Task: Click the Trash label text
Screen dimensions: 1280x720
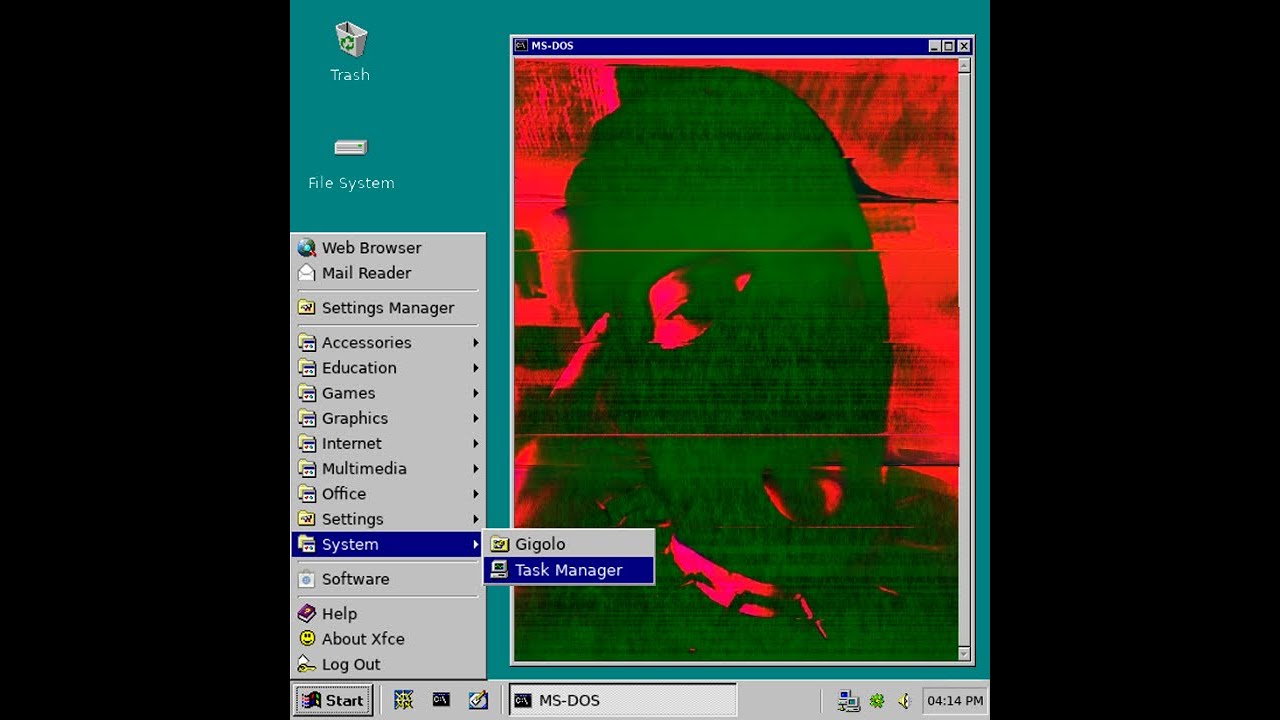Action: [x=351, y=75]
